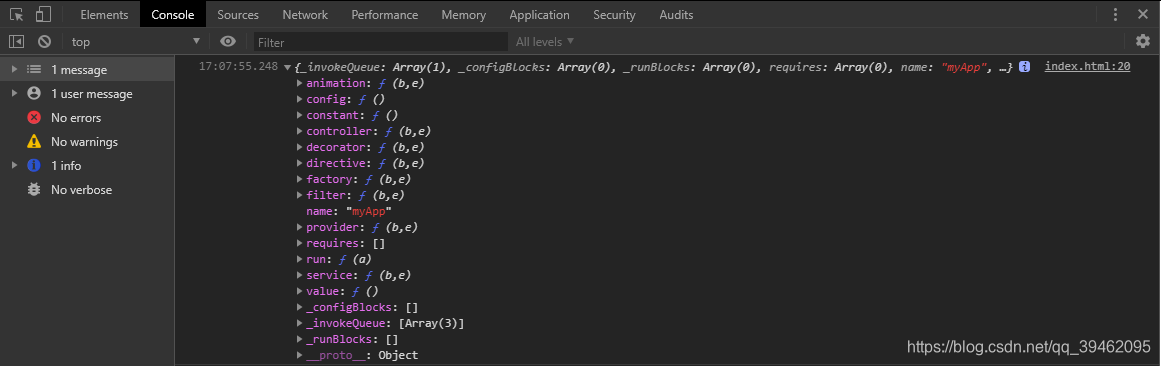Expand the provider property
The width and height of the screenshot is (1161, 366).
click(300, 227)
